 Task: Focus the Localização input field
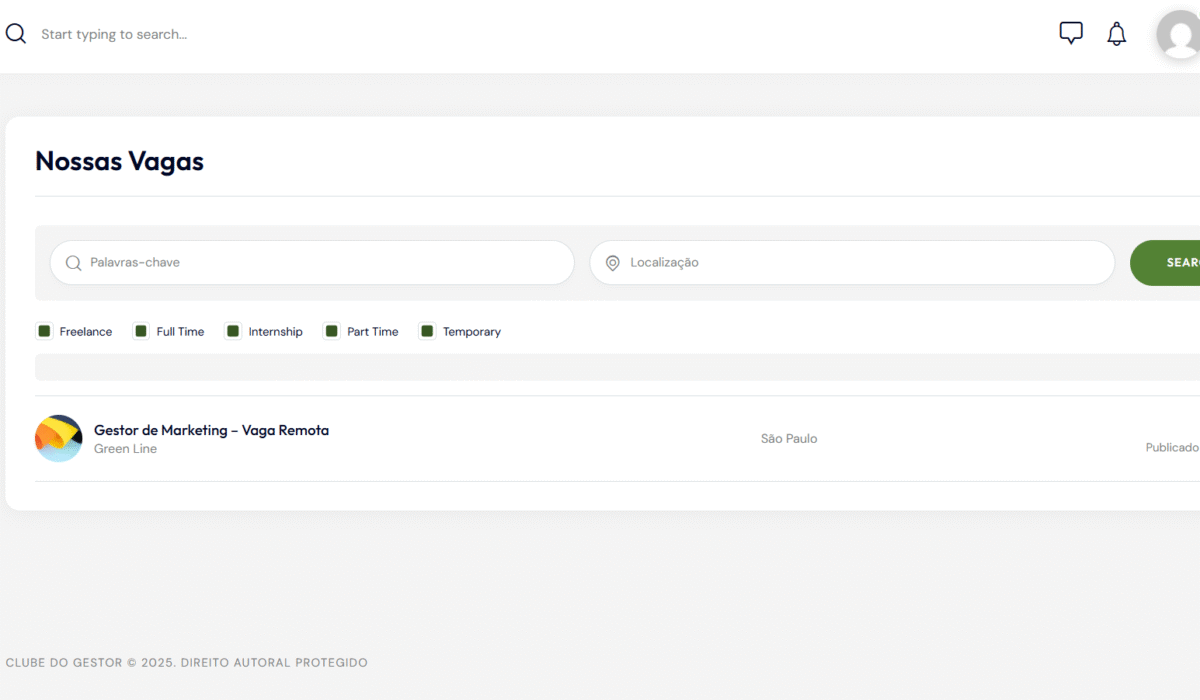point(860,263)
